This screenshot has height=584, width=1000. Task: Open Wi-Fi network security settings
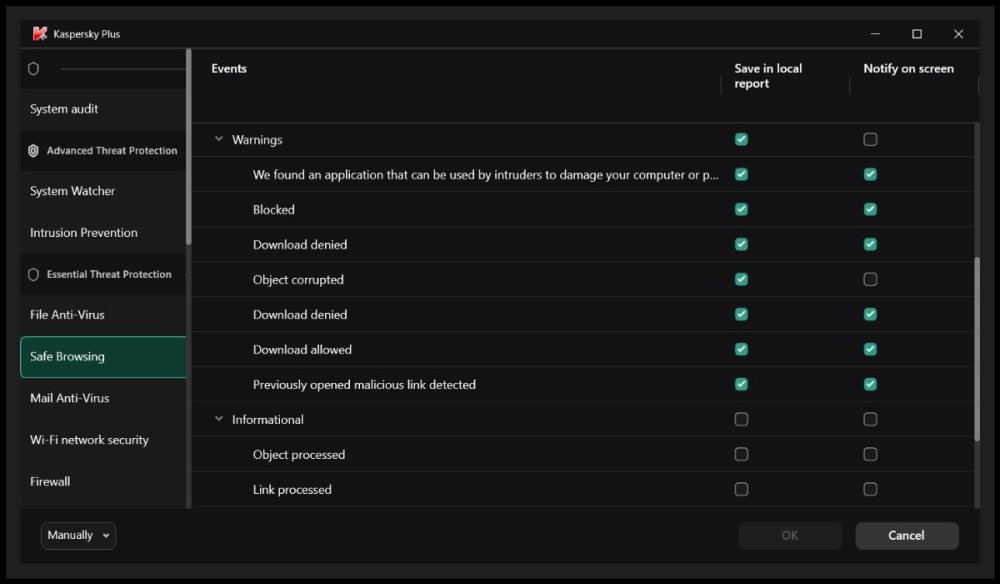pos(103,440)
